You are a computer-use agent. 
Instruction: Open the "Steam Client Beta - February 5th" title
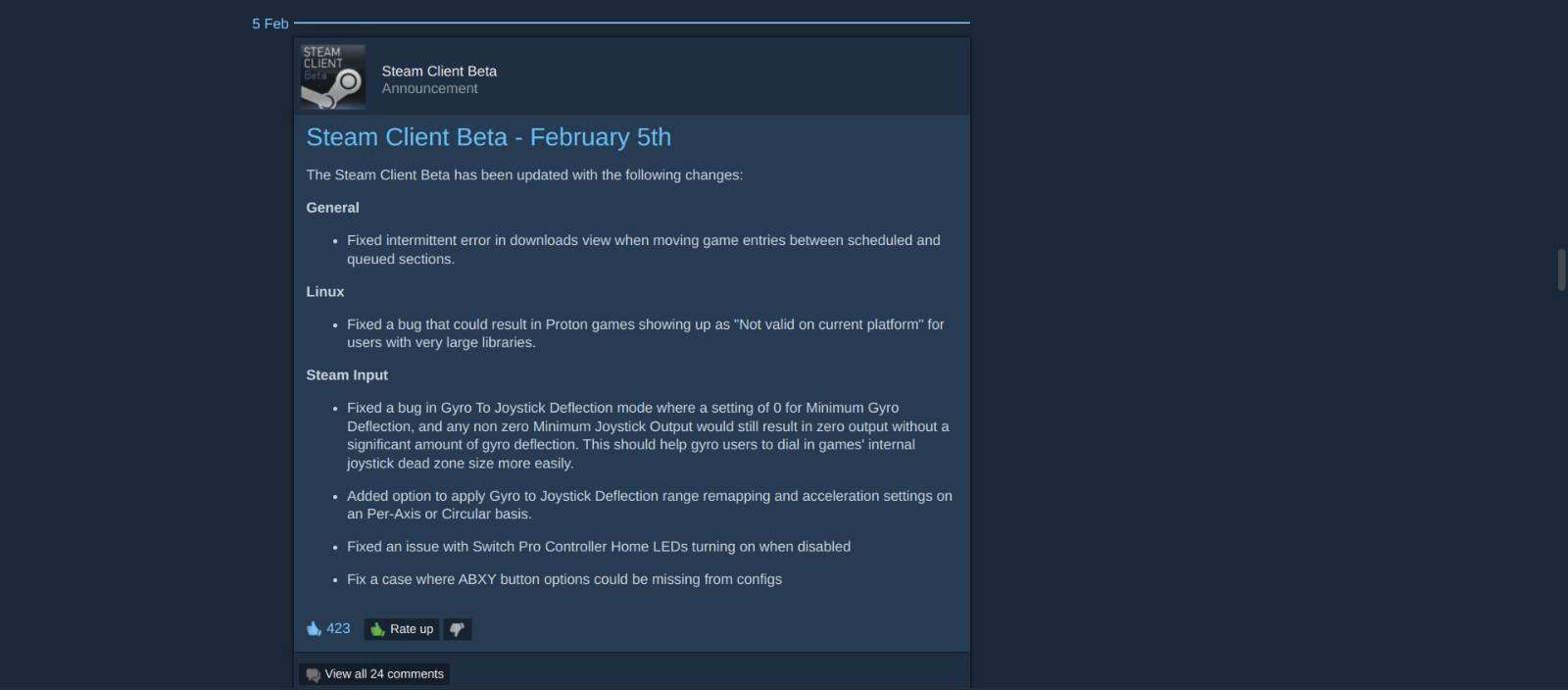coord(488,137)
